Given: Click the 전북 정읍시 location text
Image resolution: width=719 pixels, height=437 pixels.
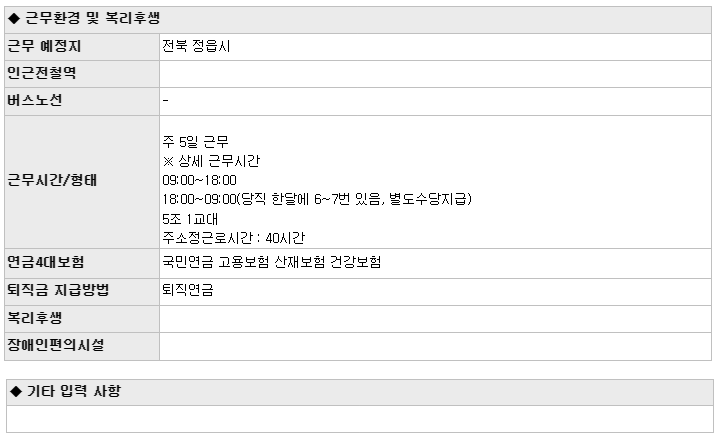Looking at the screenshot, I should tap(196, 46).
